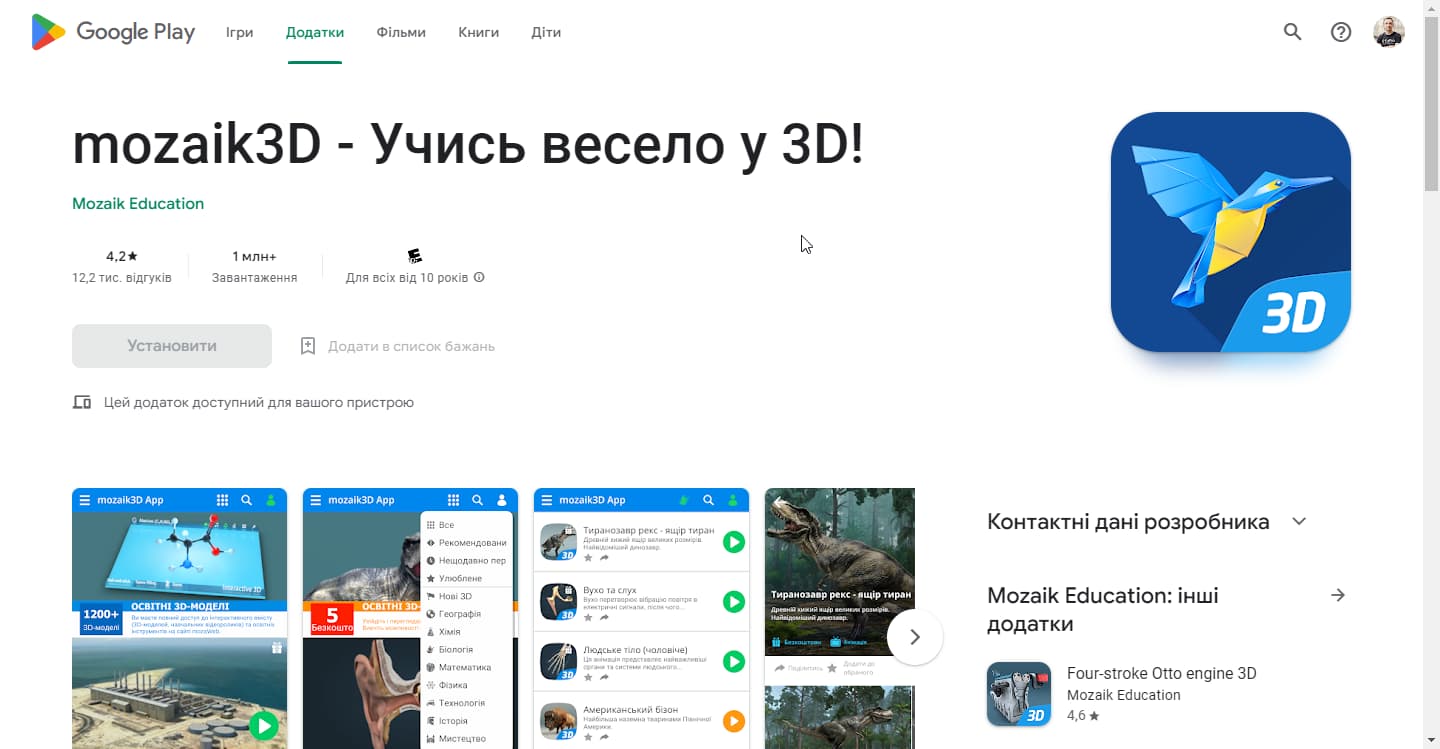Open the Mozaik Education developer link
This screenshot has height=749, width=1440.
(138, 203)
